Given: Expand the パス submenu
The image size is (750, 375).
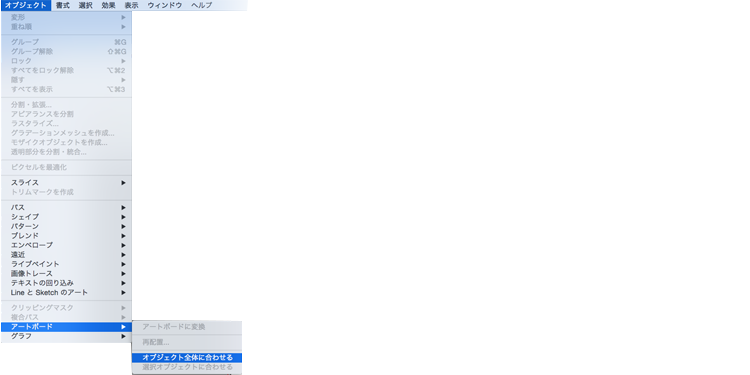Looking at the screenshot, I should 66,208.
